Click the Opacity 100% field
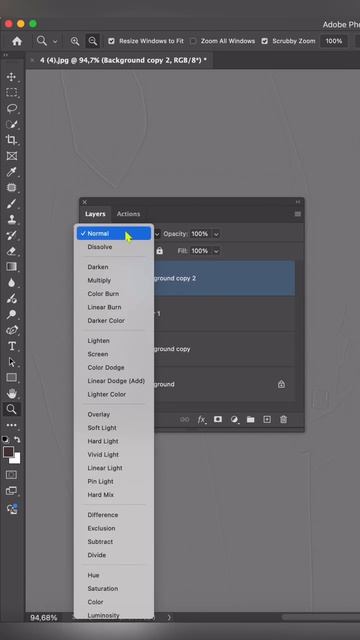This screenshot has width=360, height=640. (200, 234)
